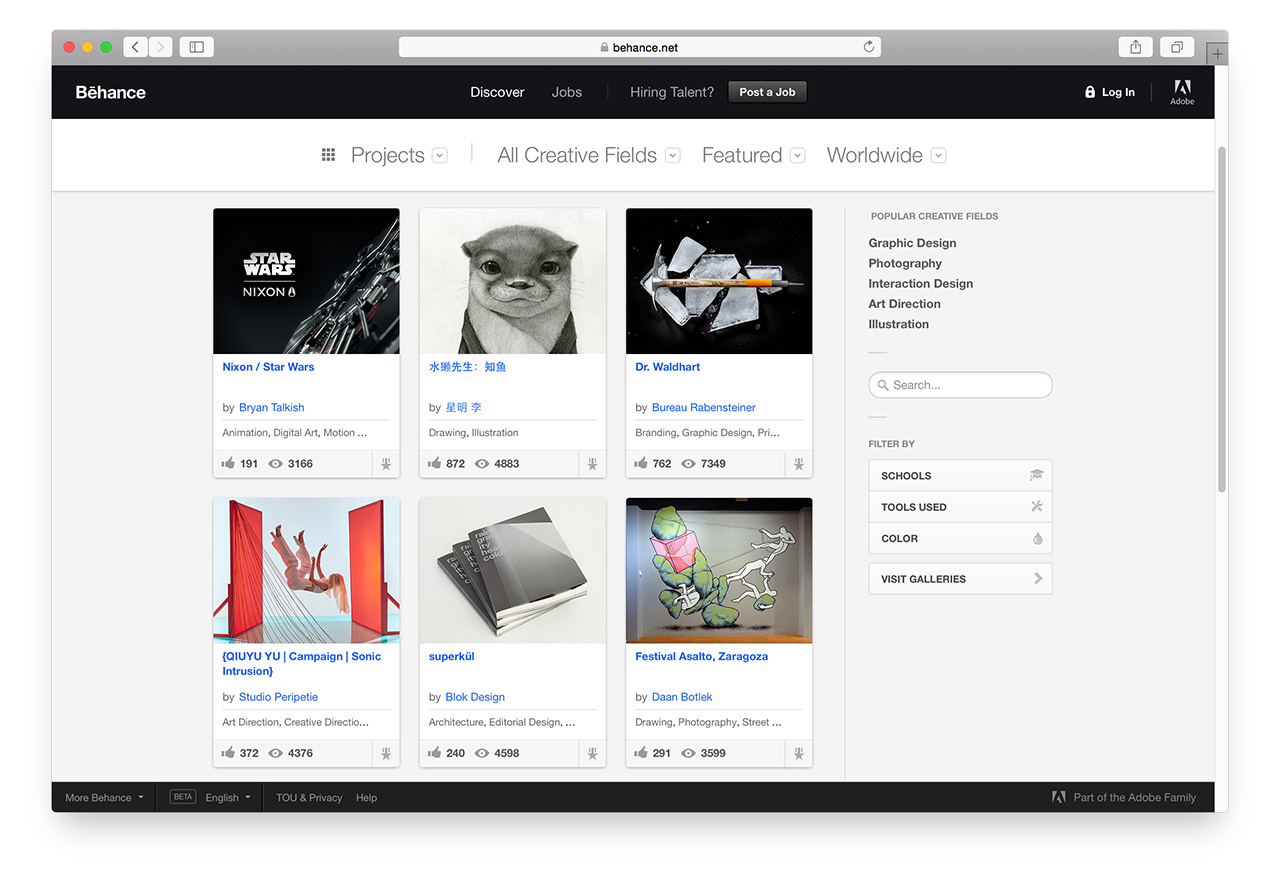Expand the Tools Used filter
This screenshot has width=1280, height=886.
(x=960, y=507)
